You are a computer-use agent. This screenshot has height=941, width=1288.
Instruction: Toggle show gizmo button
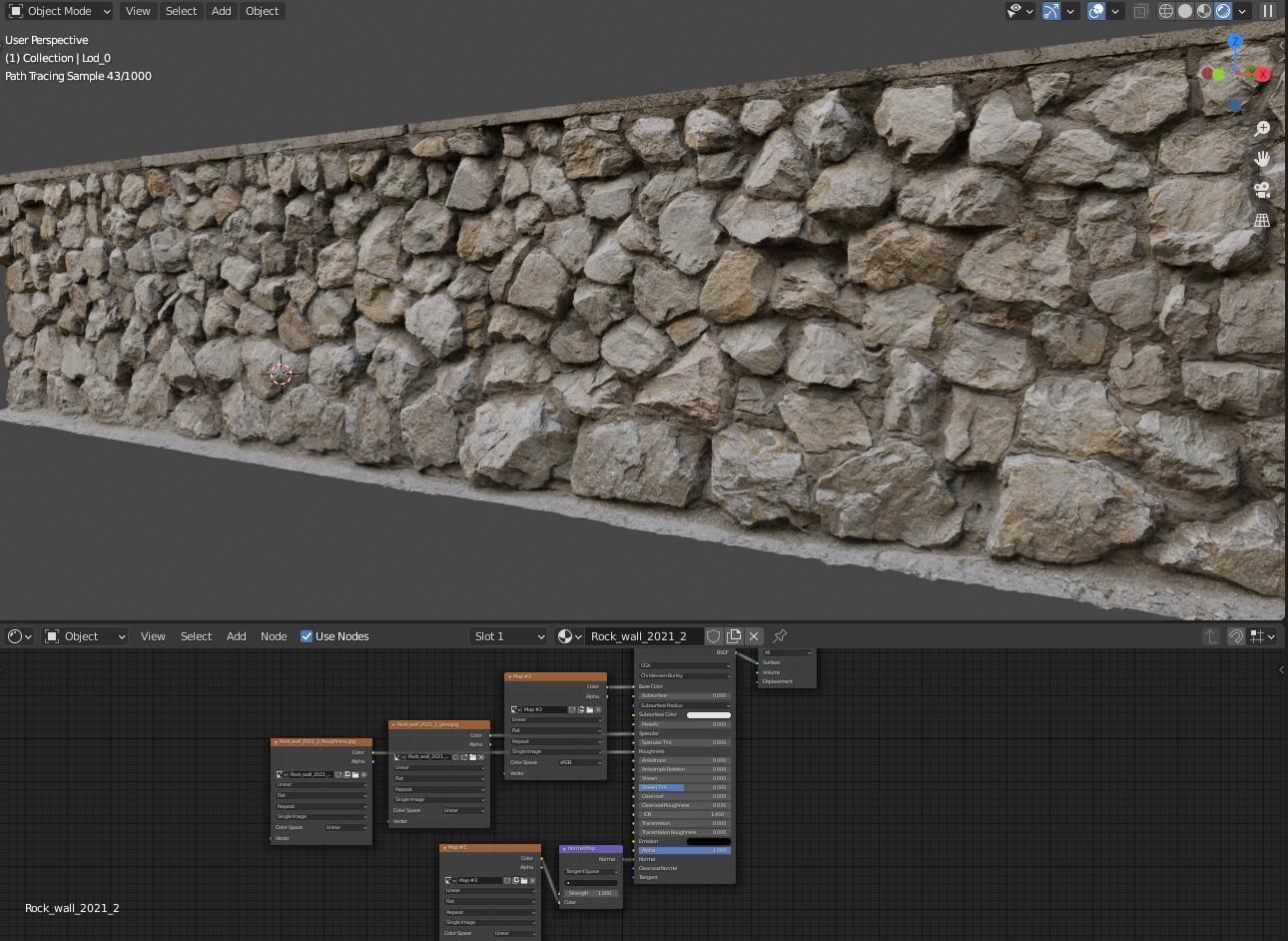1051,11
